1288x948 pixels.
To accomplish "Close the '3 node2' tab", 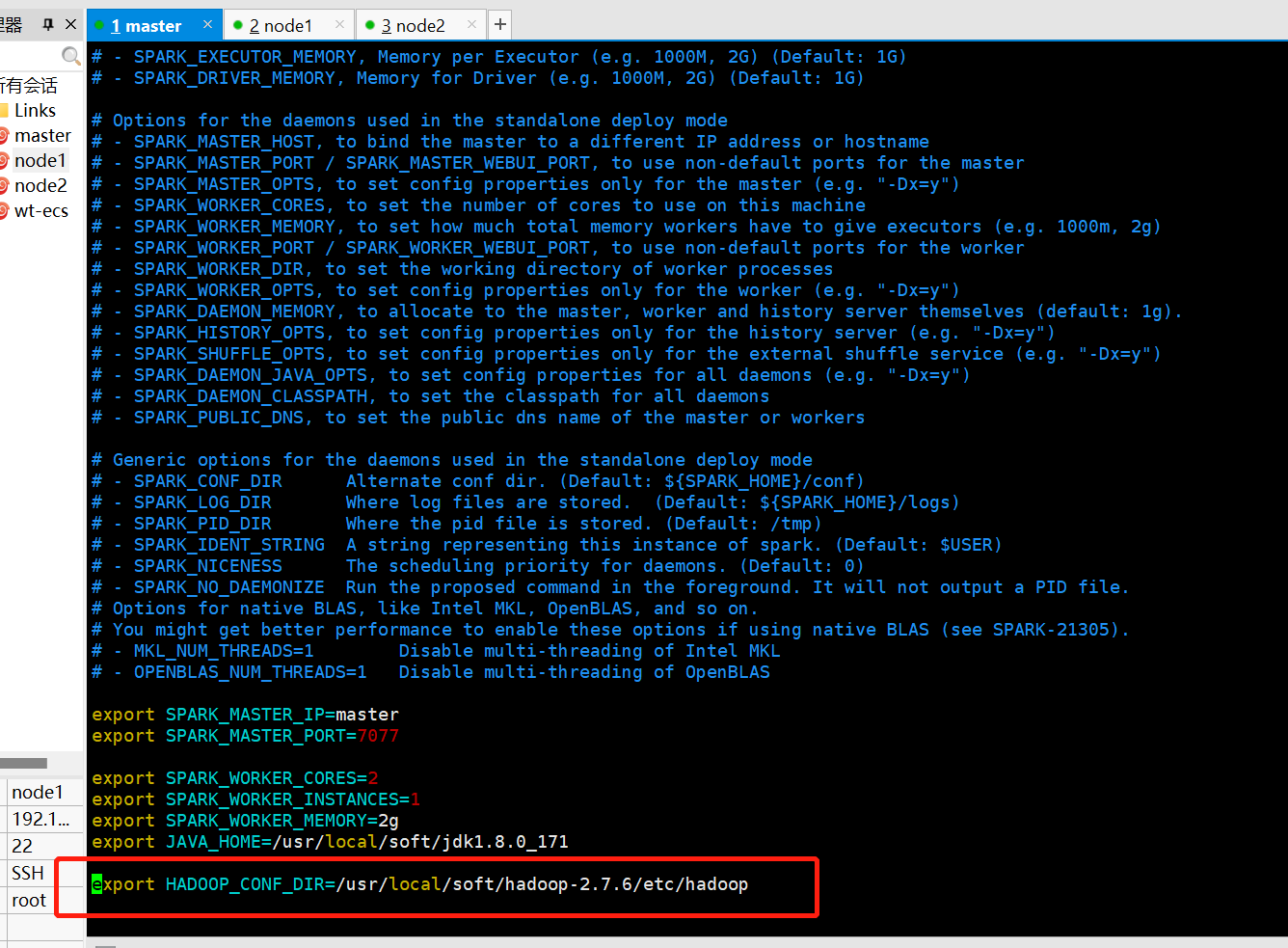I will coord(471,24).
